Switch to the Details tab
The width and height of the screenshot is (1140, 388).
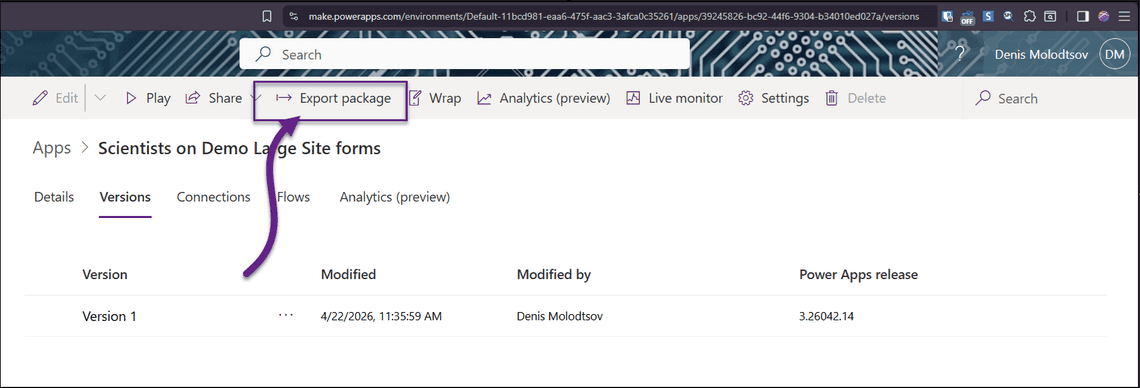tap(54, 197)
